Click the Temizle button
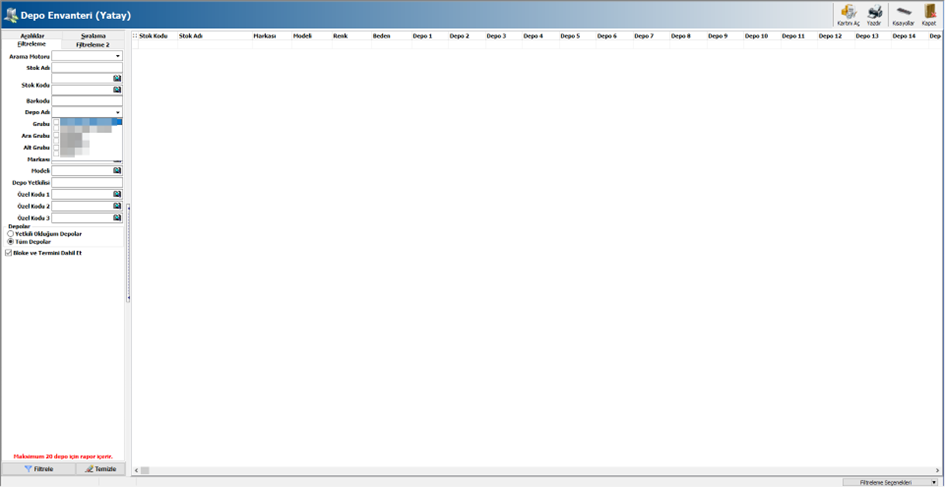Screen dimensions: 945x487 coord(100,468)
